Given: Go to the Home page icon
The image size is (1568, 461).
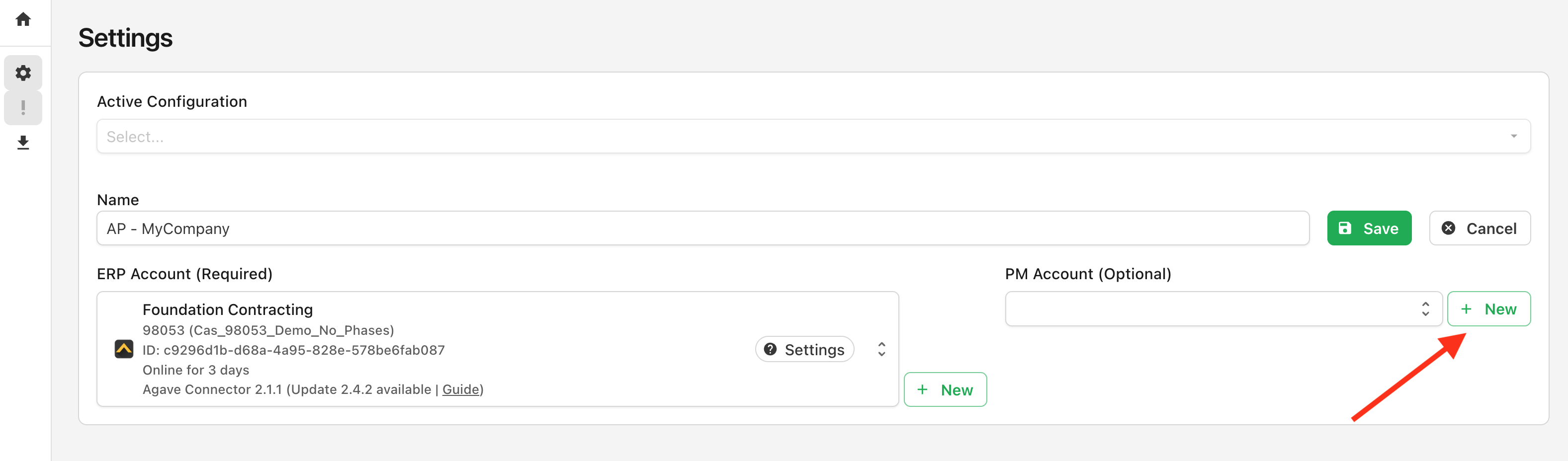Looking at the screenshot, I should coord(23,19).
